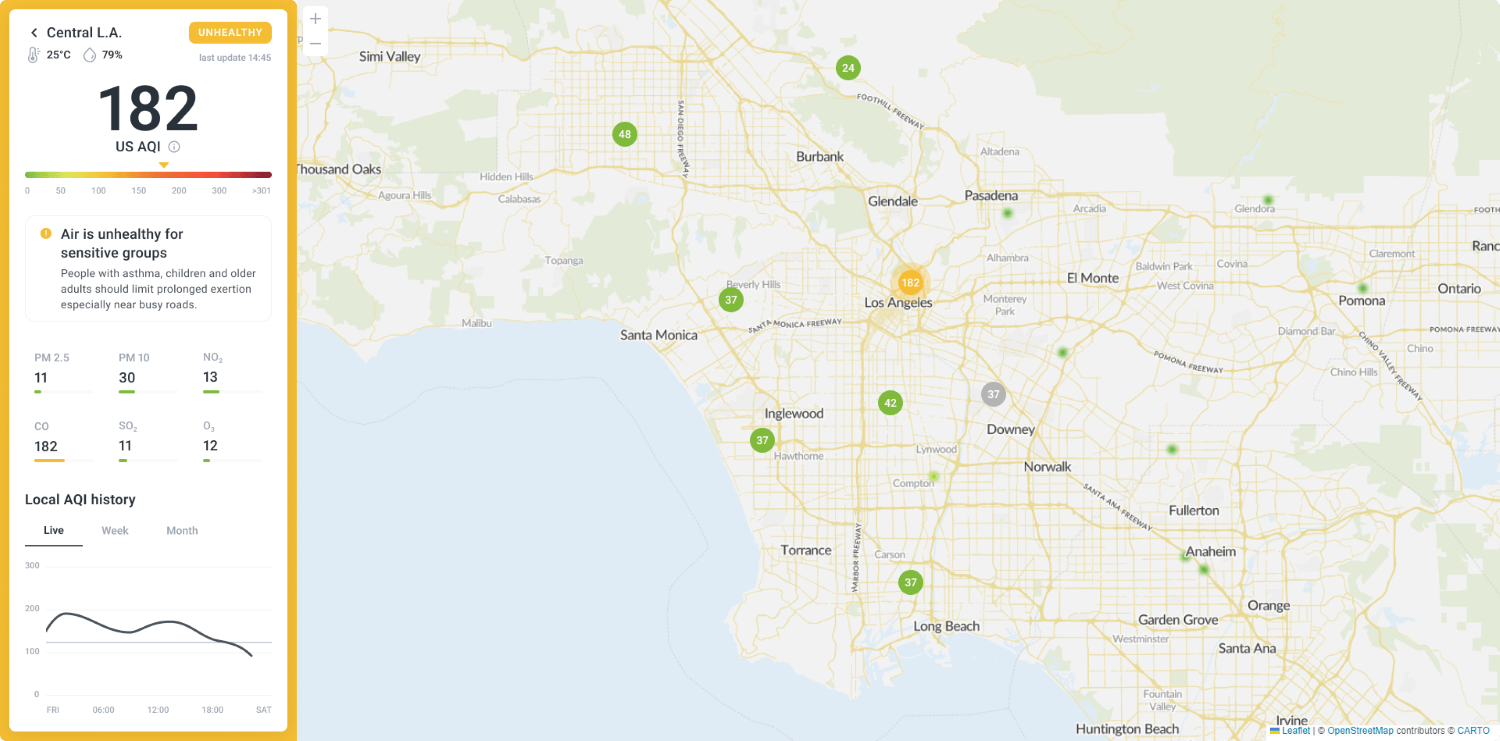Open the OpenStreetMap contributors link
Screen dimensions: 1500x741
pyautogui.click(x=1359, y=731)
